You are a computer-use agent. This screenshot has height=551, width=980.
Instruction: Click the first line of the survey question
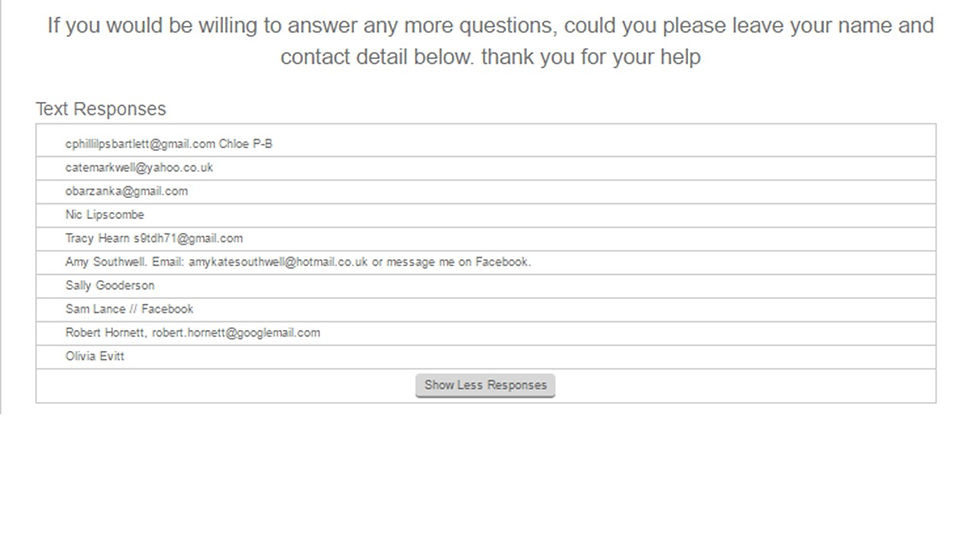(x=490, y=26)
